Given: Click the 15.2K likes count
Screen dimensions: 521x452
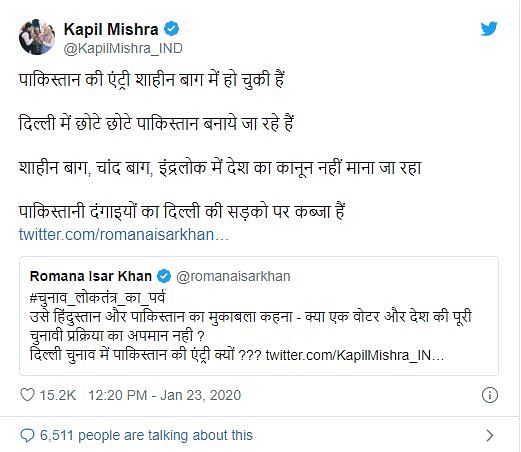Looking at the screenshot, I should tap(58, 395).
